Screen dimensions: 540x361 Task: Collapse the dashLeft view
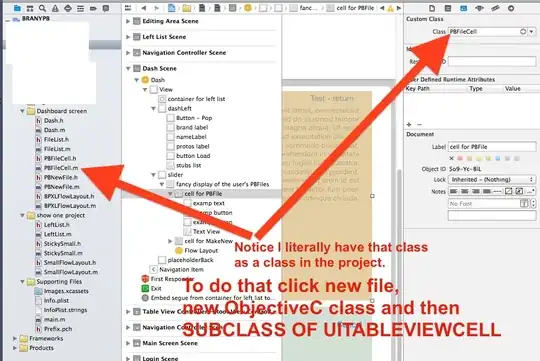coord(154,109)
